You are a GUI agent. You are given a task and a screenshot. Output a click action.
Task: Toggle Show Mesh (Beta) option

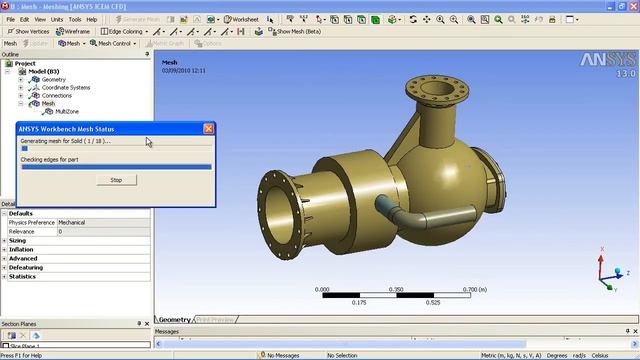click(294, 31)
